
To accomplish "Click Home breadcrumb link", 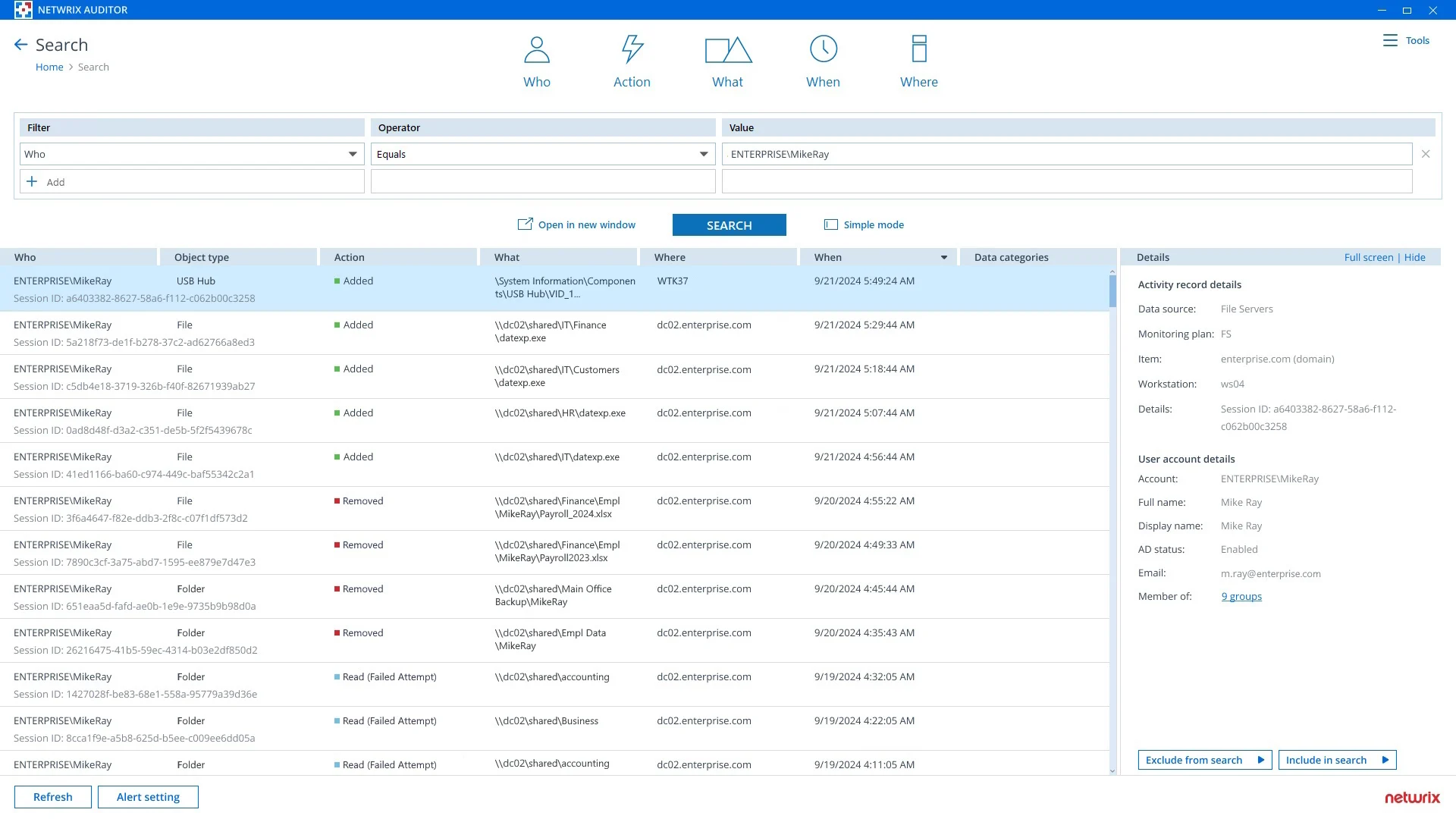I will (x=49, y=67).
